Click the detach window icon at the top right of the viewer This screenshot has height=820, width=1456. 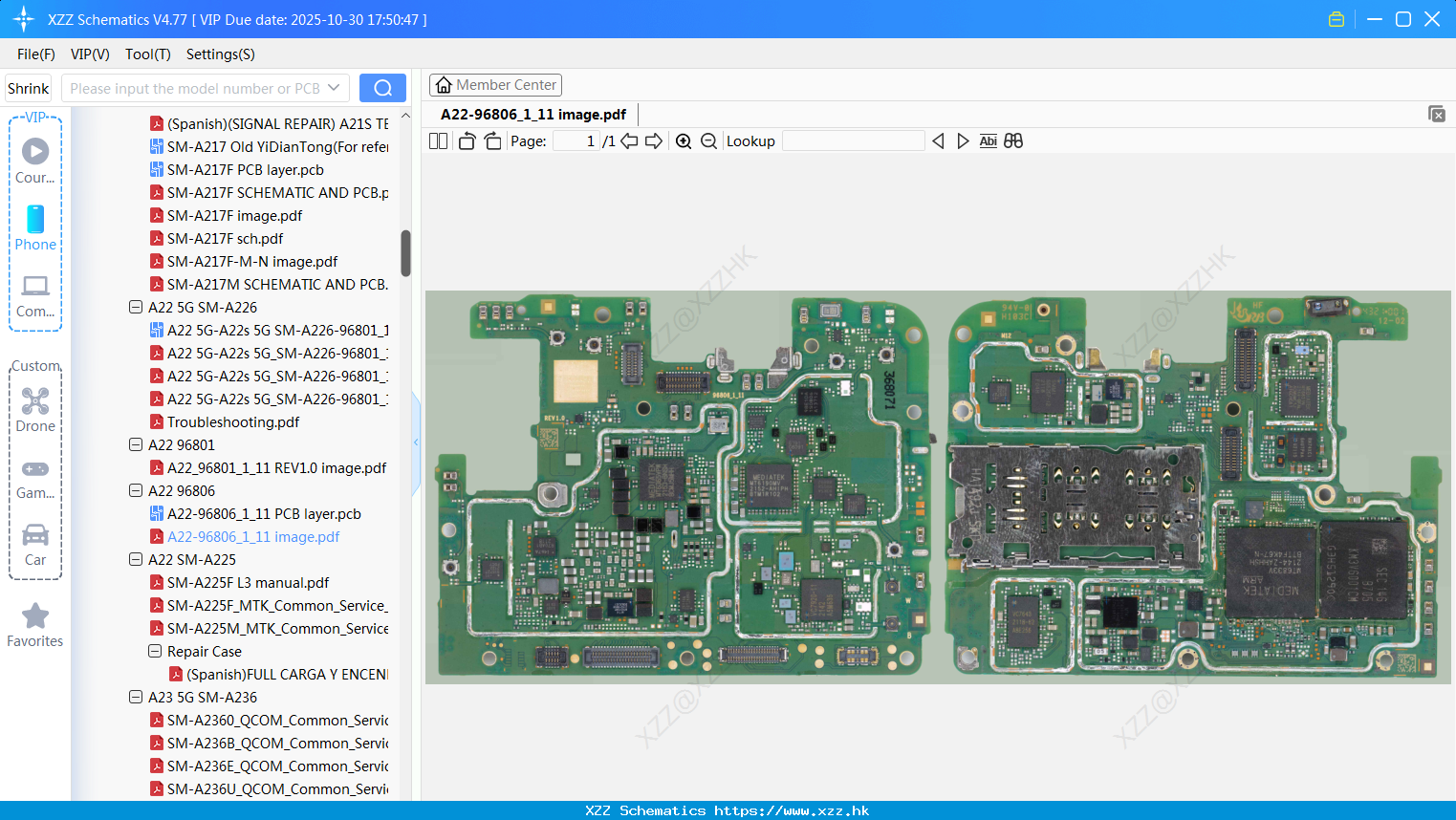[x=1437, y=114]
